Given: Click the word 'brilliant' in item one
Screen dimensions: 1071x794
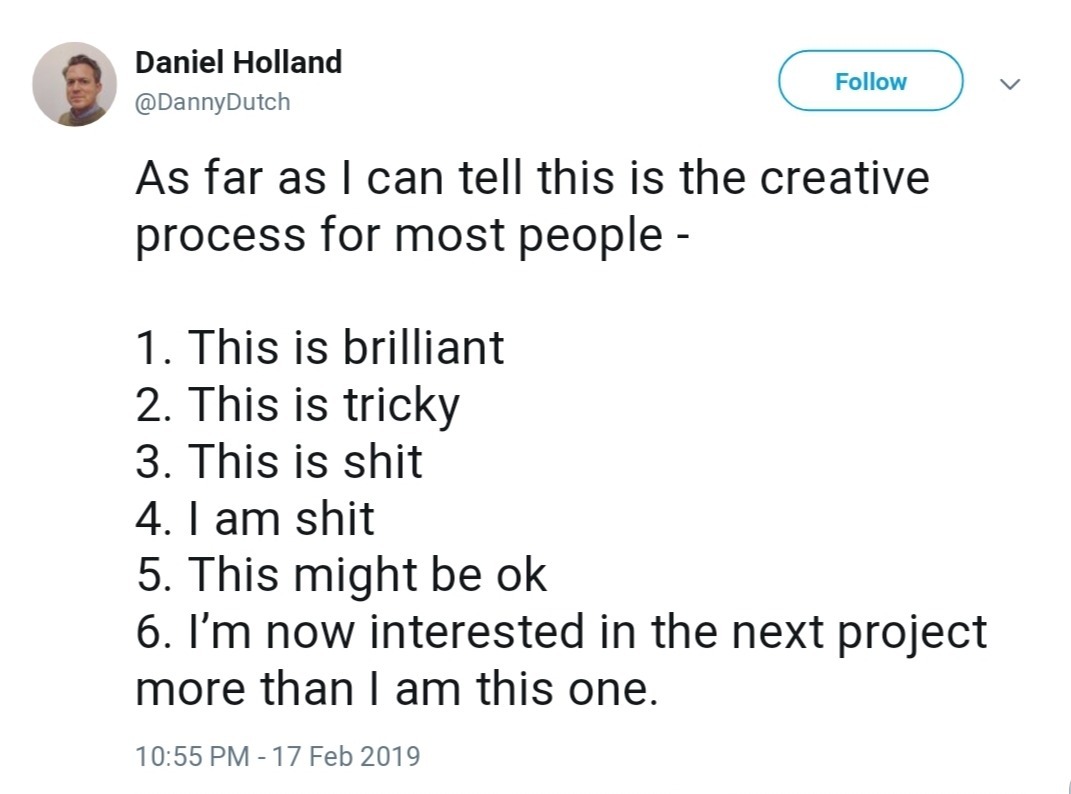Looking at the screenshot, I should (423, 347).
